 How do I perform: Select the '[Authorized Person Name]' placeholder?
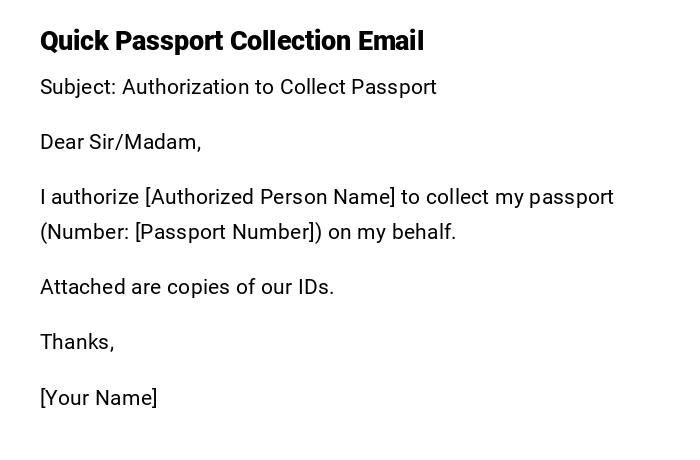pos(270,197)
